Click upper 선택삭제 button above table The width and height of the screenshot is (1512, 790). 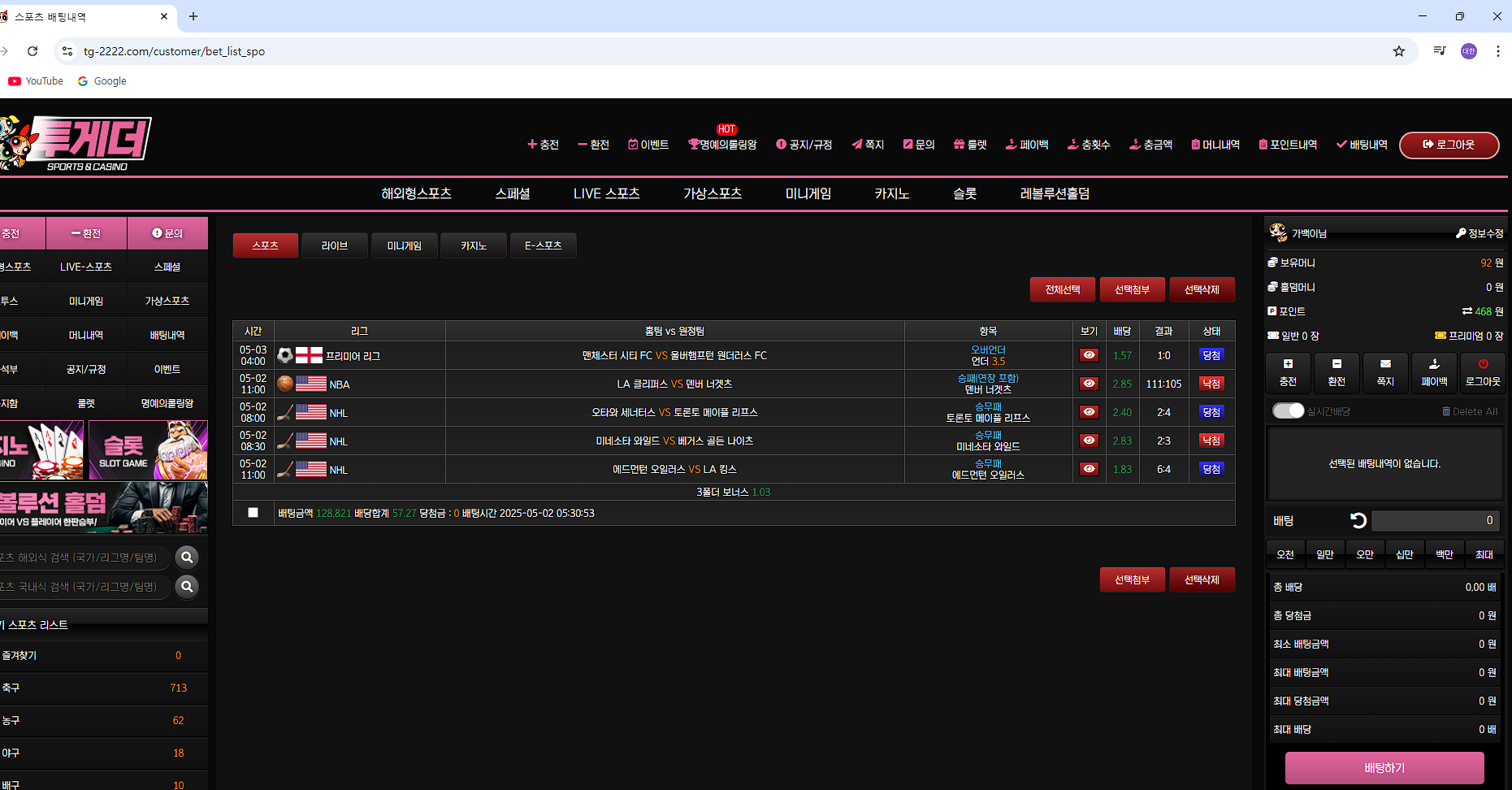tap(1202, 289)
